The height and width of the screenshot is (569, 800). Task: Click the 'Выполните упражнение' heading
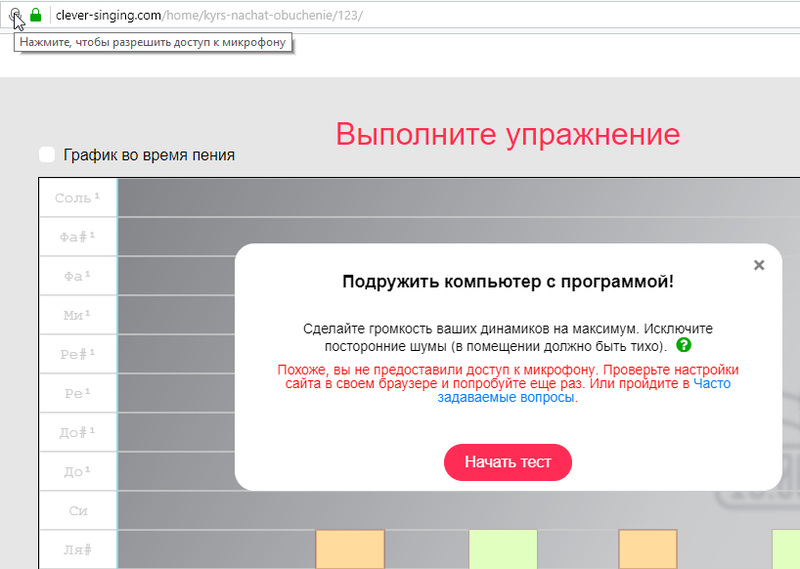pyautogui.click(x=508, y=135)
